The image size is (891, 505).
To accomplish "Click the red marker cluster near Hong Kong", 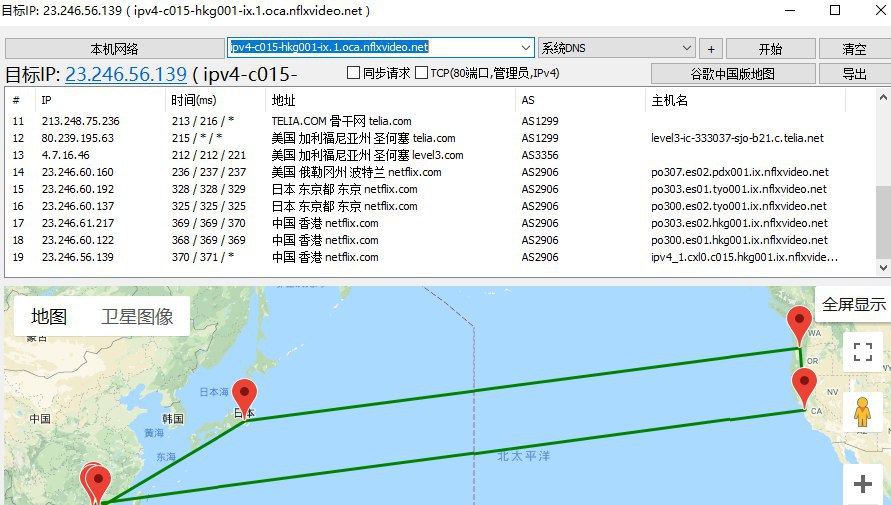I will tap(97, 484).
